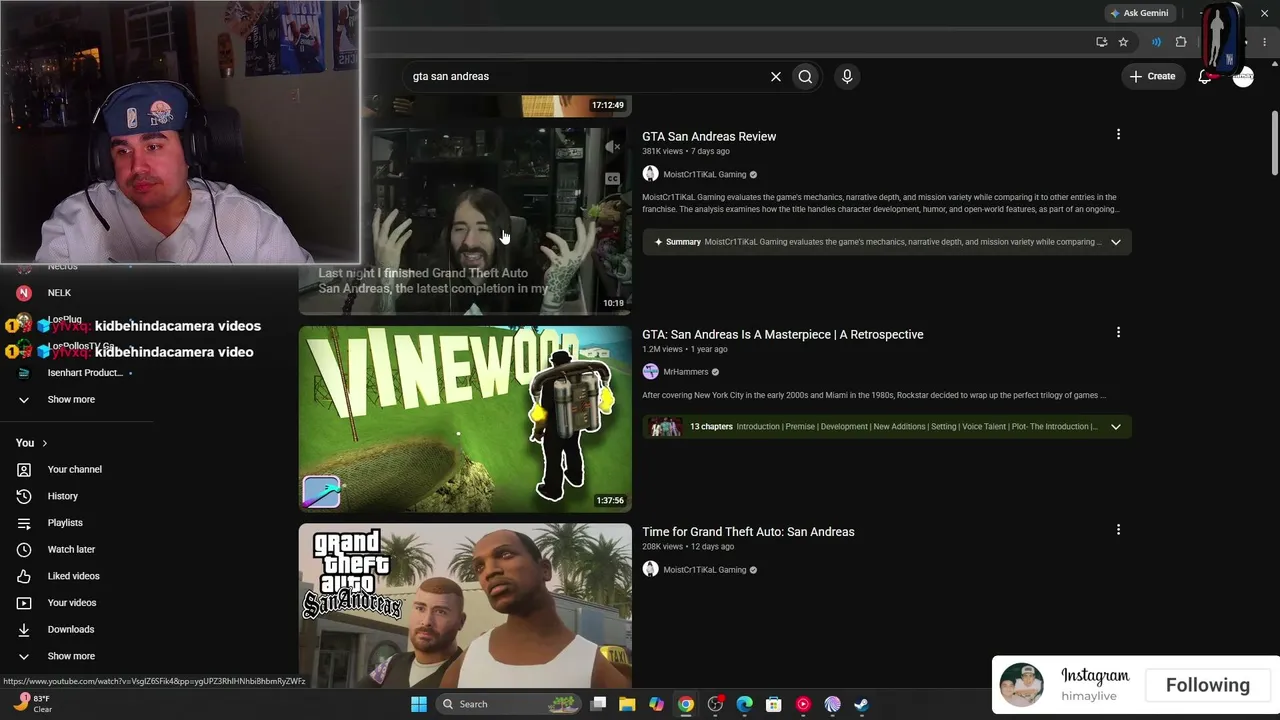Open YouTube notifications bell
1280x720 pixels.
pyautogui.click(x=1205, y=76)
